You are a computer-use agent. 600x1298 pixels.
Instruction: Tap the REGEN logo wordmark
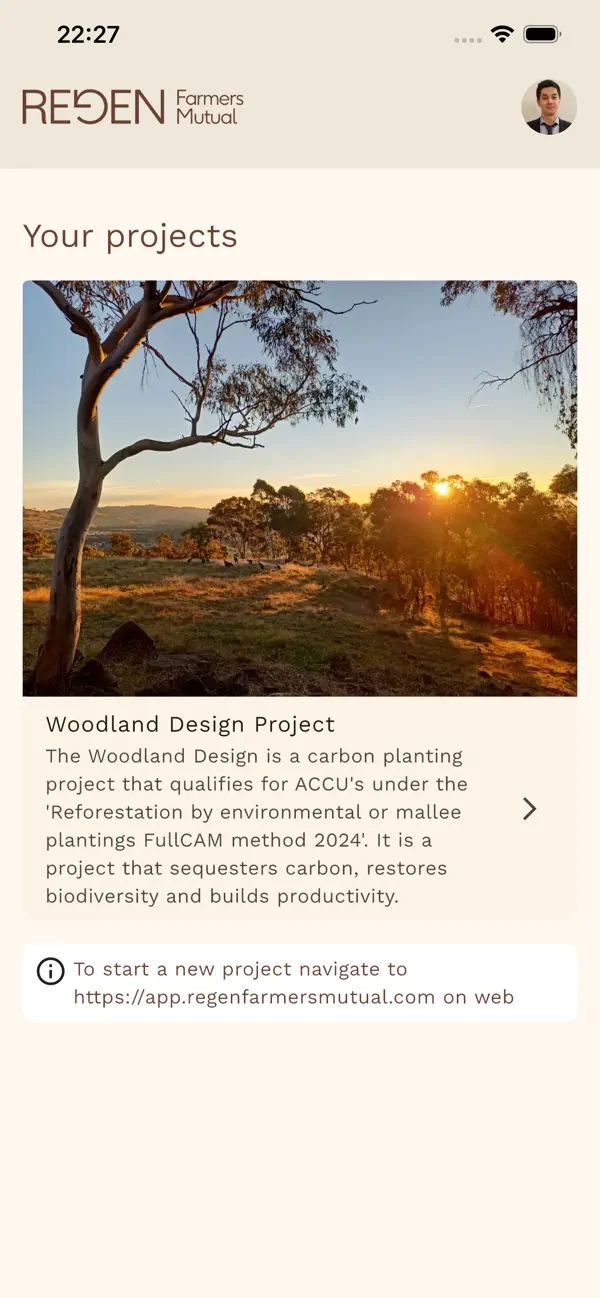(93, 107)
